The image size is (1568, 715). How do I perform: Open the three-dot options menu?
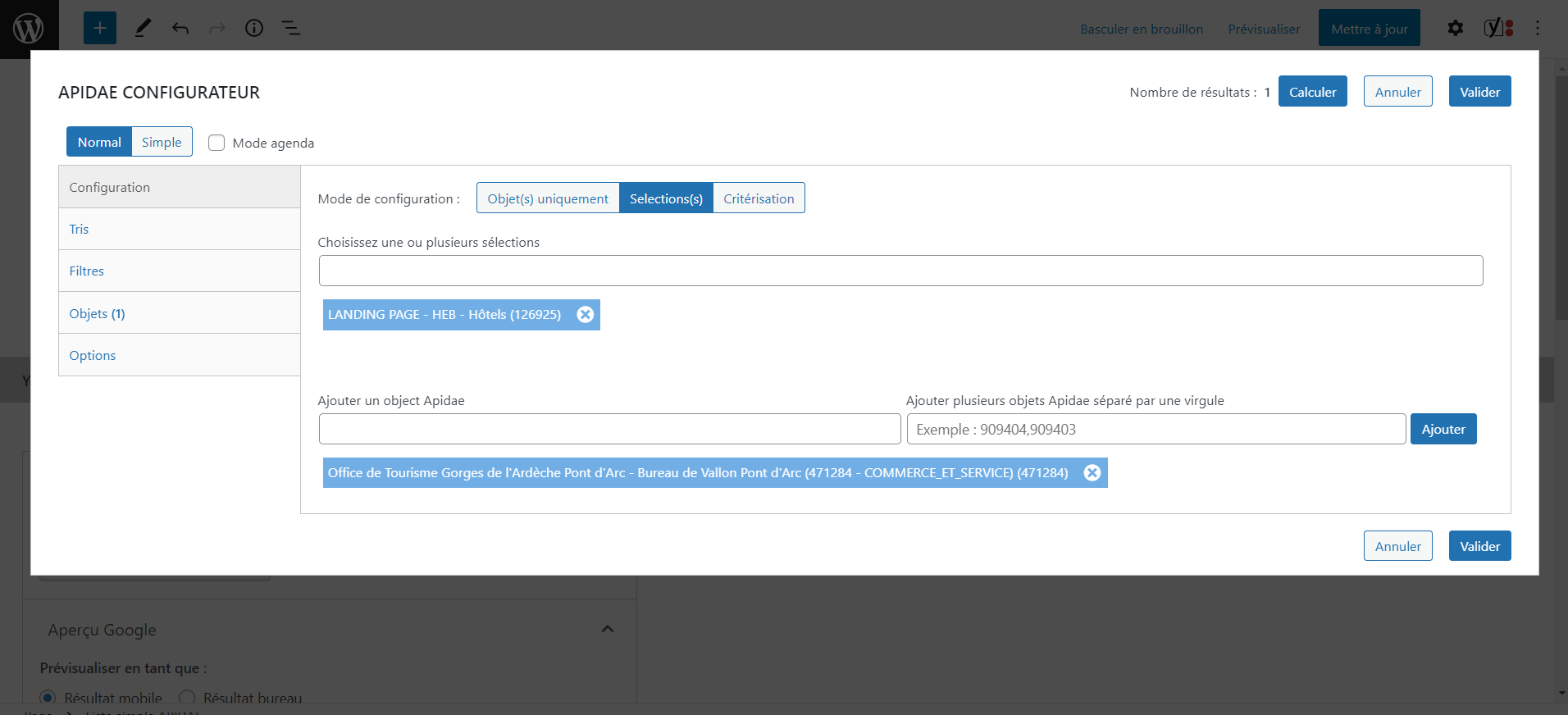click(1538, 29)
